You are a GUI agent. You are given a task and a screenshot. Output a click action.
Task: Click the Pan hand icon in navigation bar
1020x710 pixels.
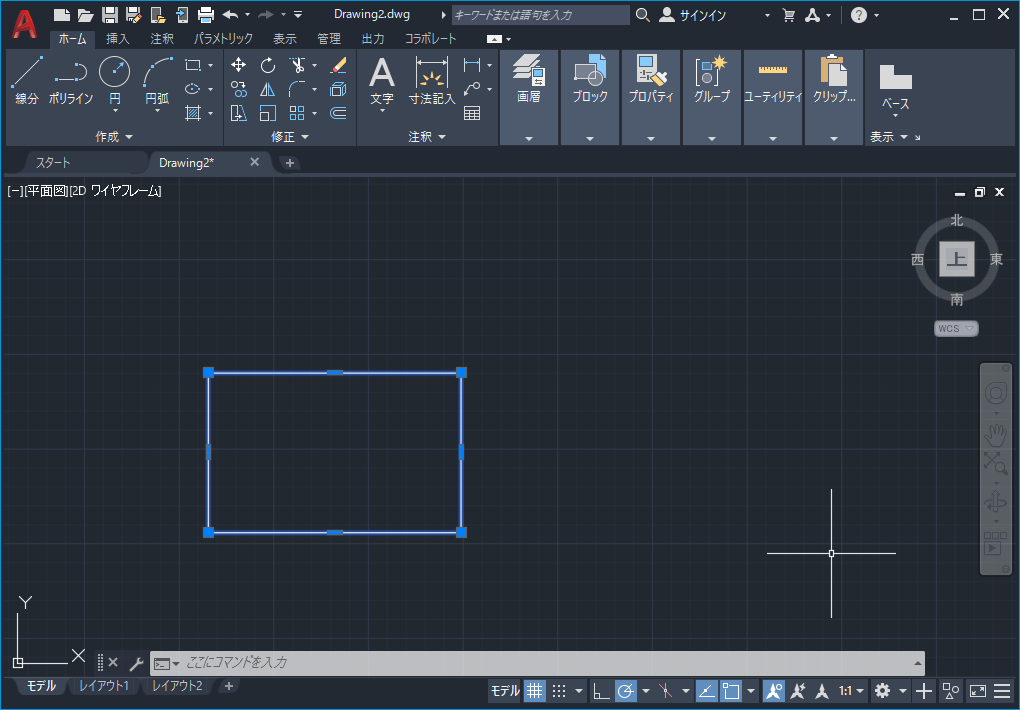[995, 434]
